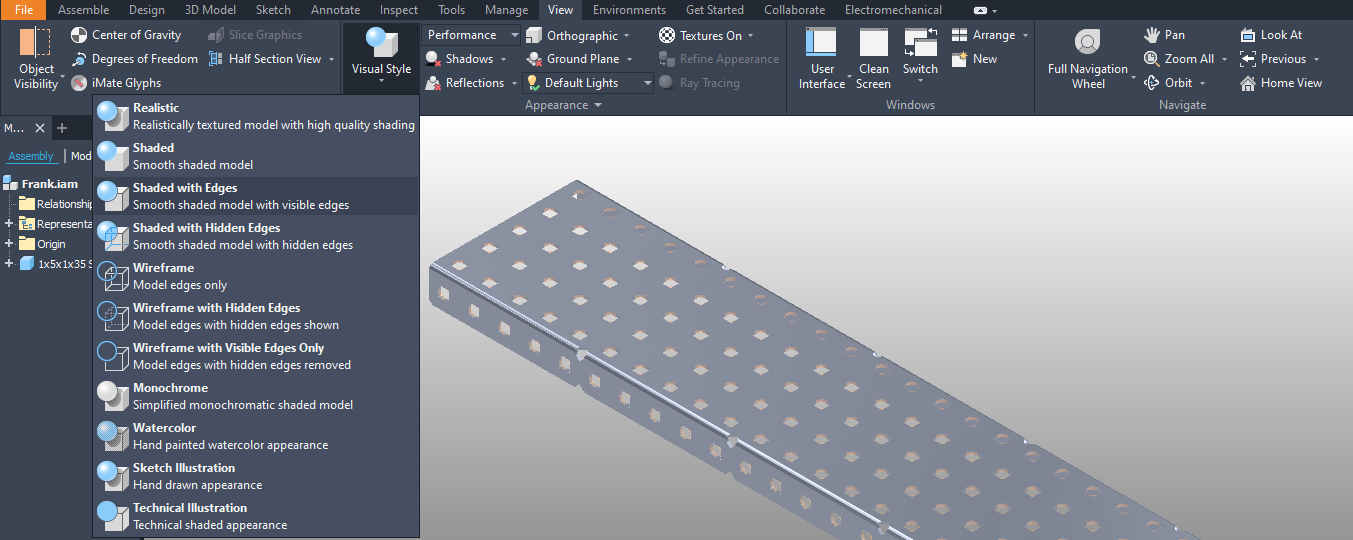Open the Default Lights combo box
Viewport: 1353px width, 540px height.
point(588,83)
